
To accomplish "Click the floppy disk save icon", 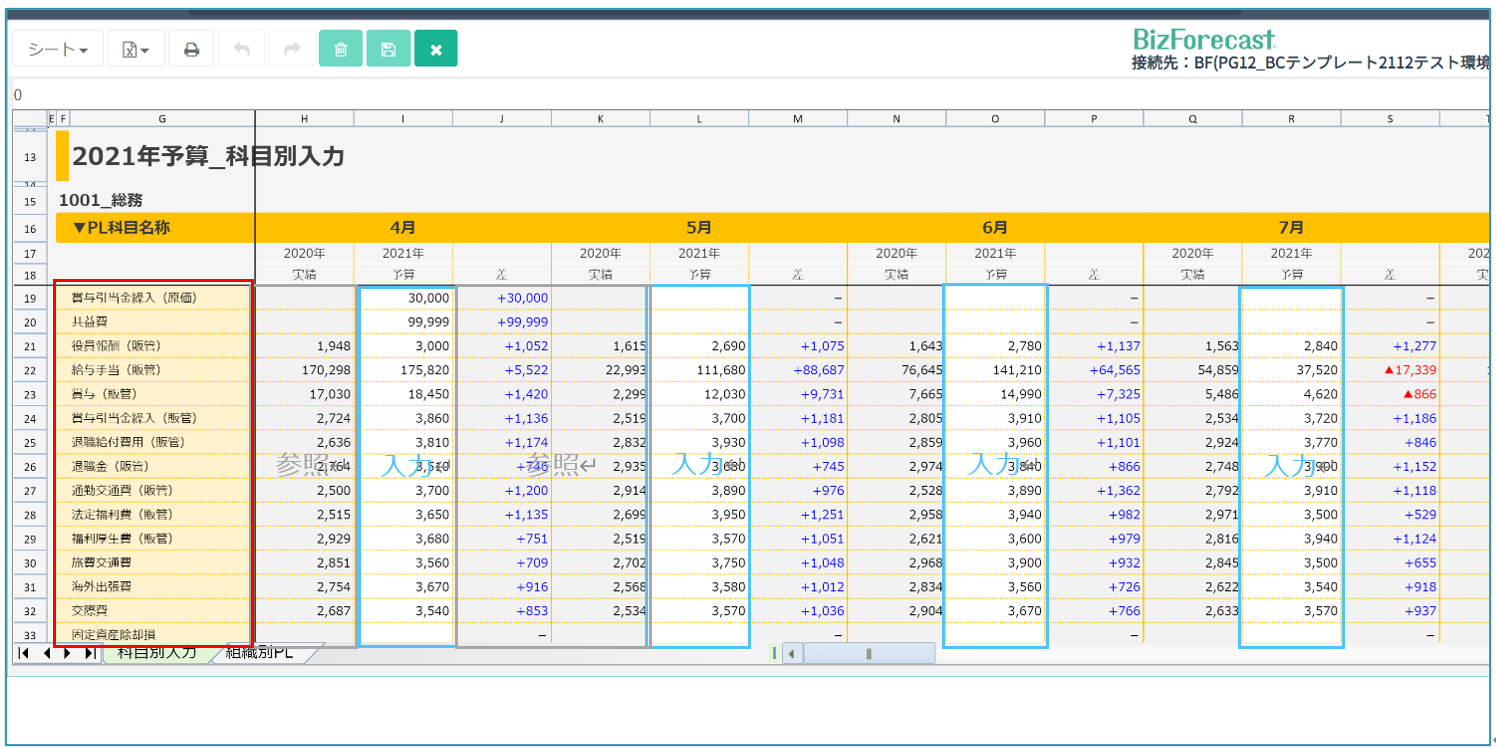I will pyautogui.click(x=388, y=49).
